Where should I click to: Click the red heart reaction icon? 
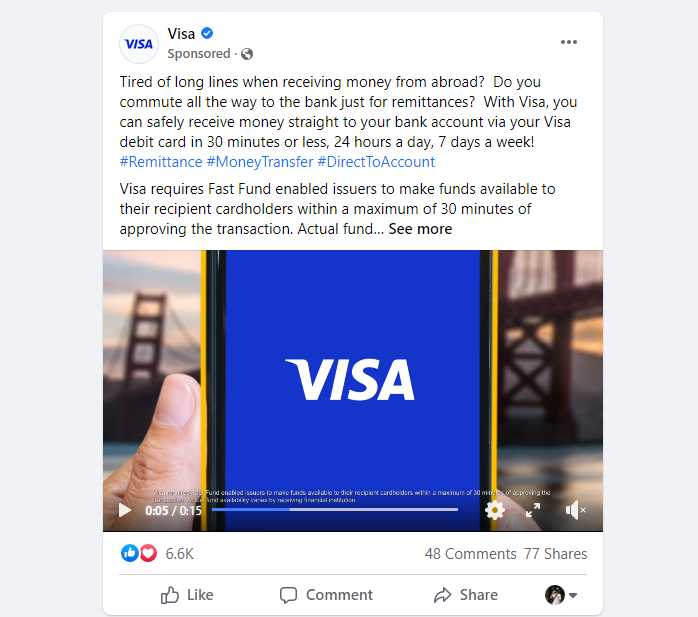[x=148, y=553]
